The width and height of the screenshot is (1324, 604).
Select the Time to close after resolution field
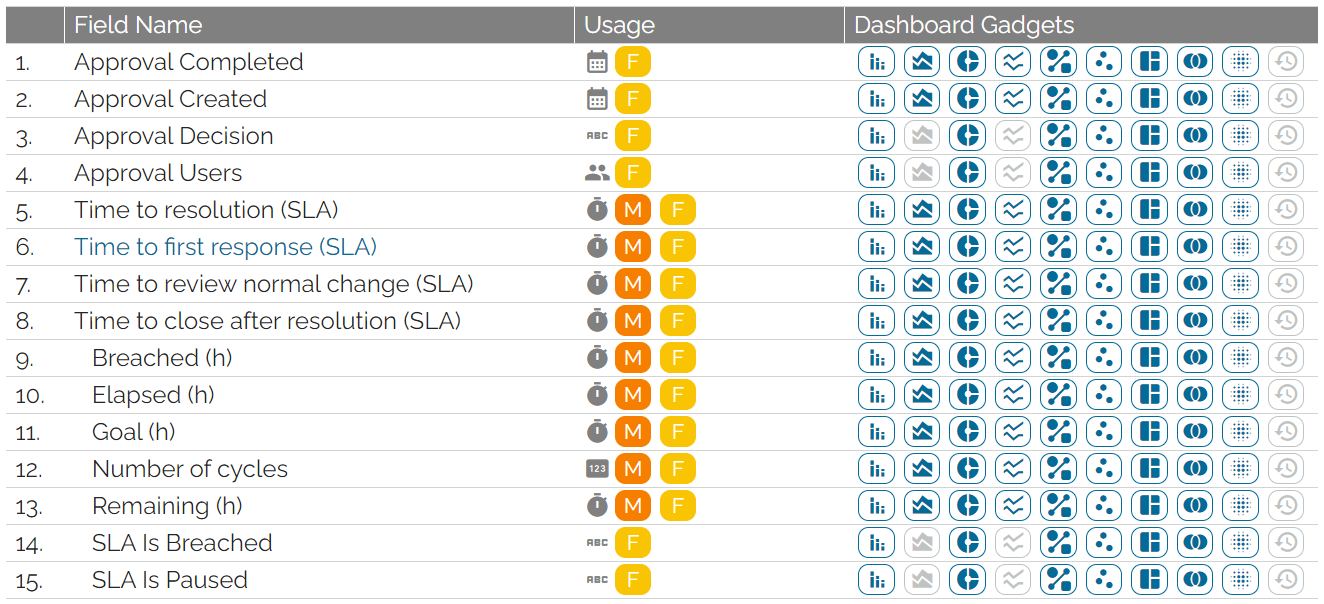pyautogui.click(x=267, y=321)
